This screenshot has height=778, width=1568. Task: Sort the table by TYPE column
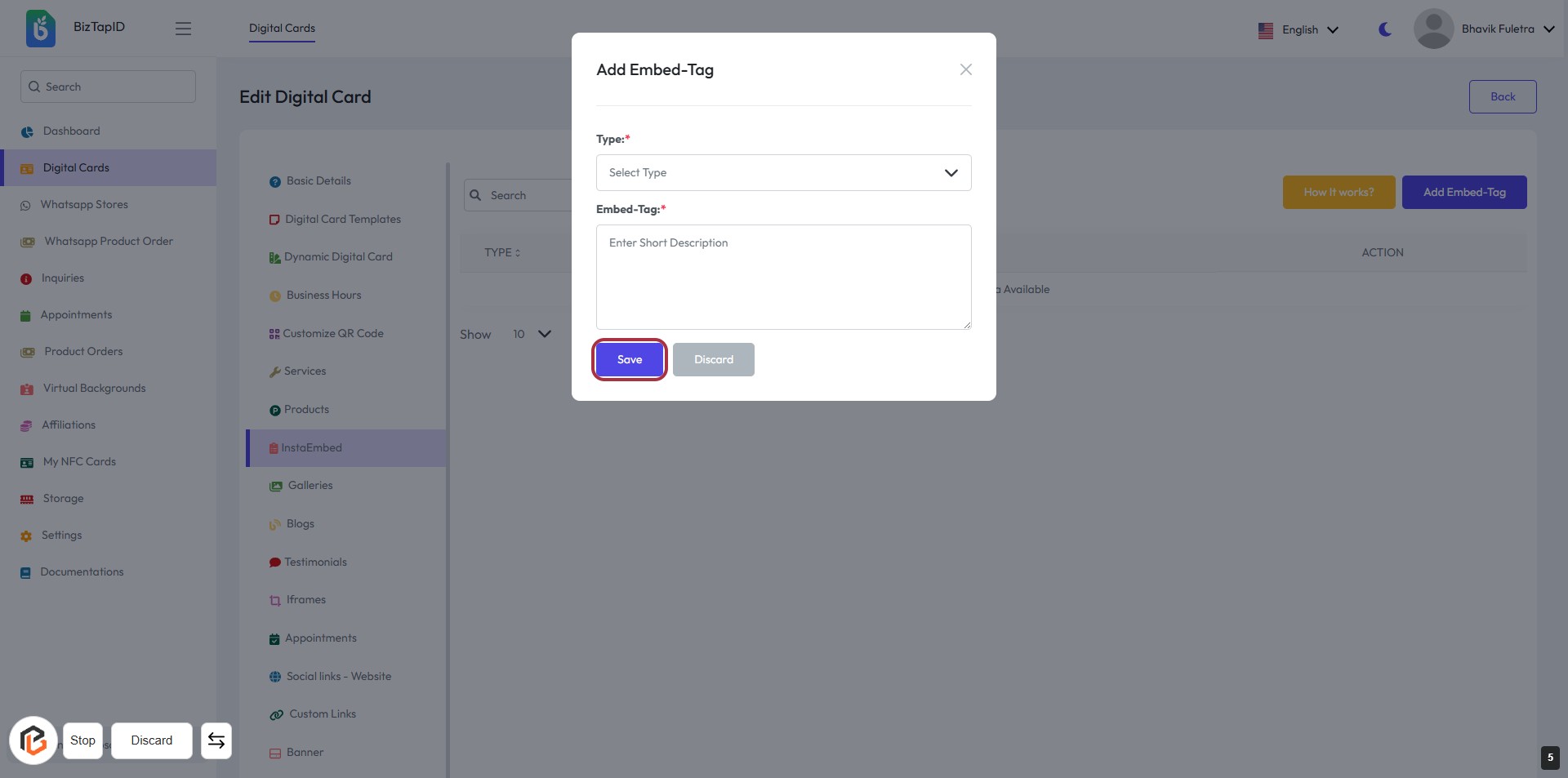click(501, 252)
